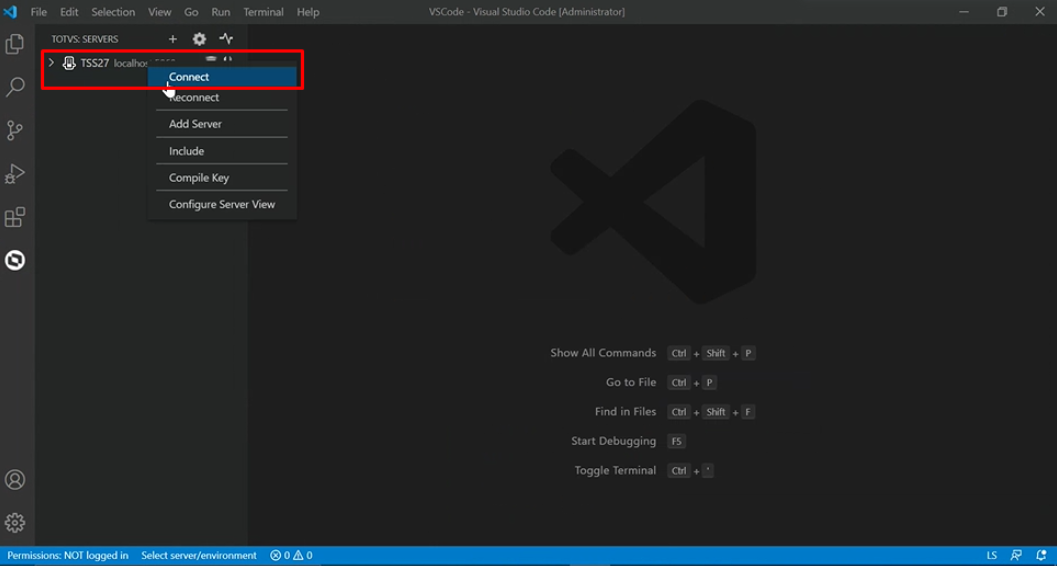Click the TSS27 server icon
Viewport: 1057px width, 566px height.
pos(69,63)
